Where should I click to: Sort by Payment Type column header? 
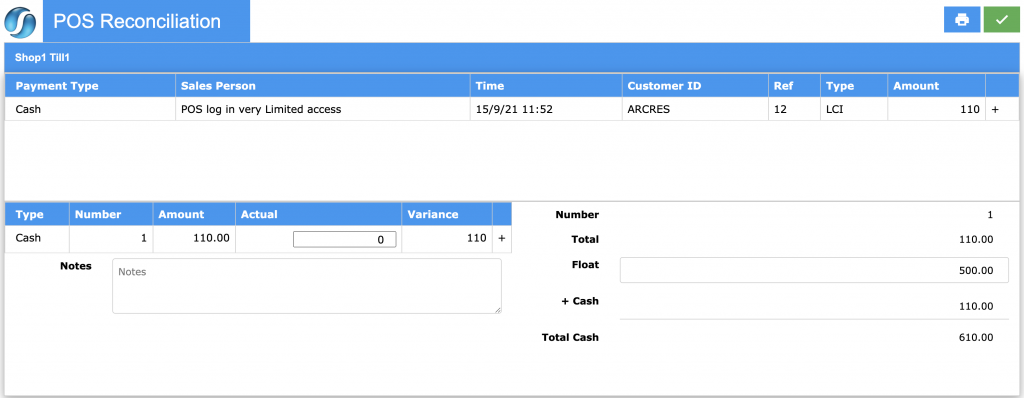90,86
